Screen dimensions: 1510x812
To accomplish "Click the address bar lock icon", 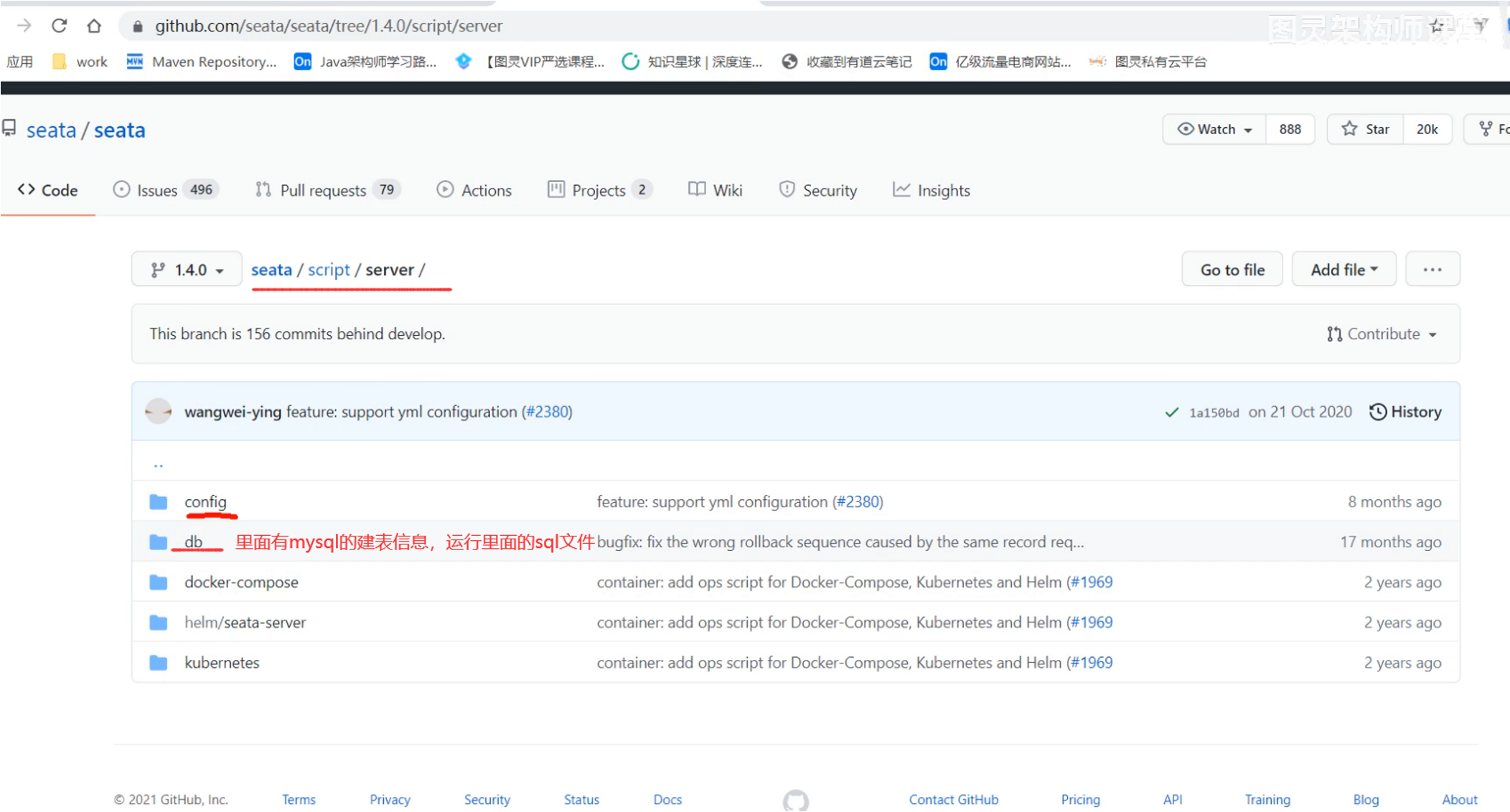I will [137, 27].
